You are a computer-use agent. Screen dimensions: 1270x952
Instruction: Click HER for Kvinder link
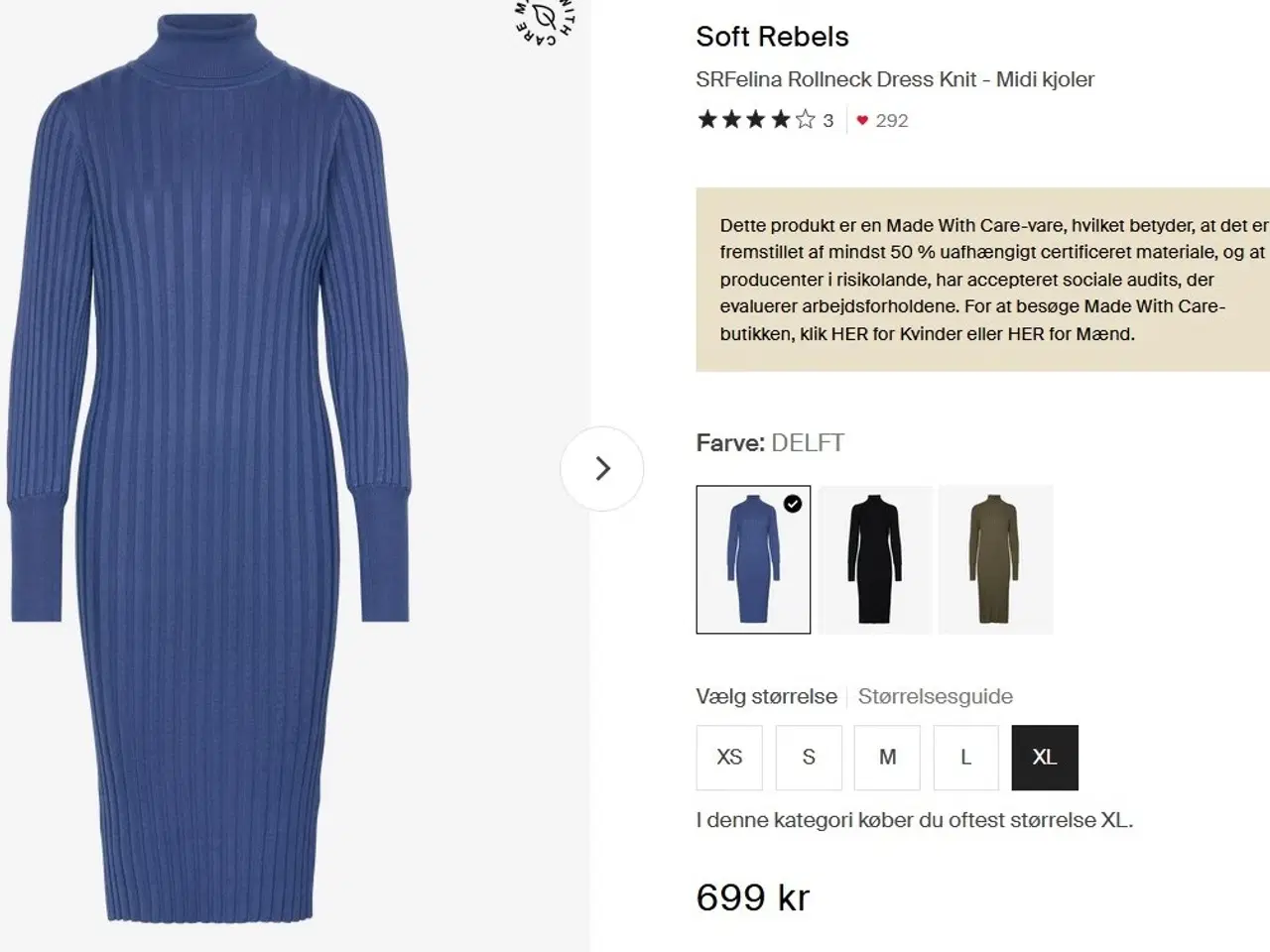coord(849,334)
